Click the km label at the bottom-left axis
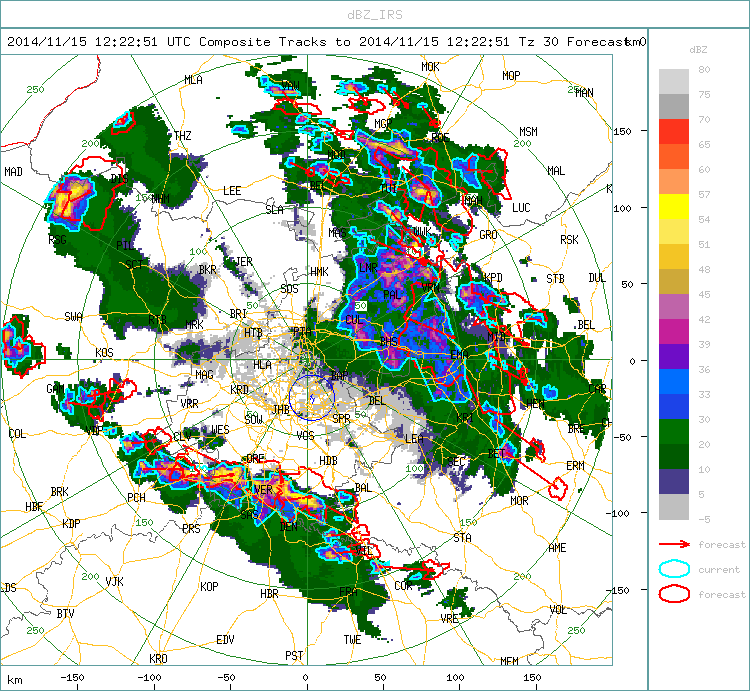750x691 pixels. (15, 680)
